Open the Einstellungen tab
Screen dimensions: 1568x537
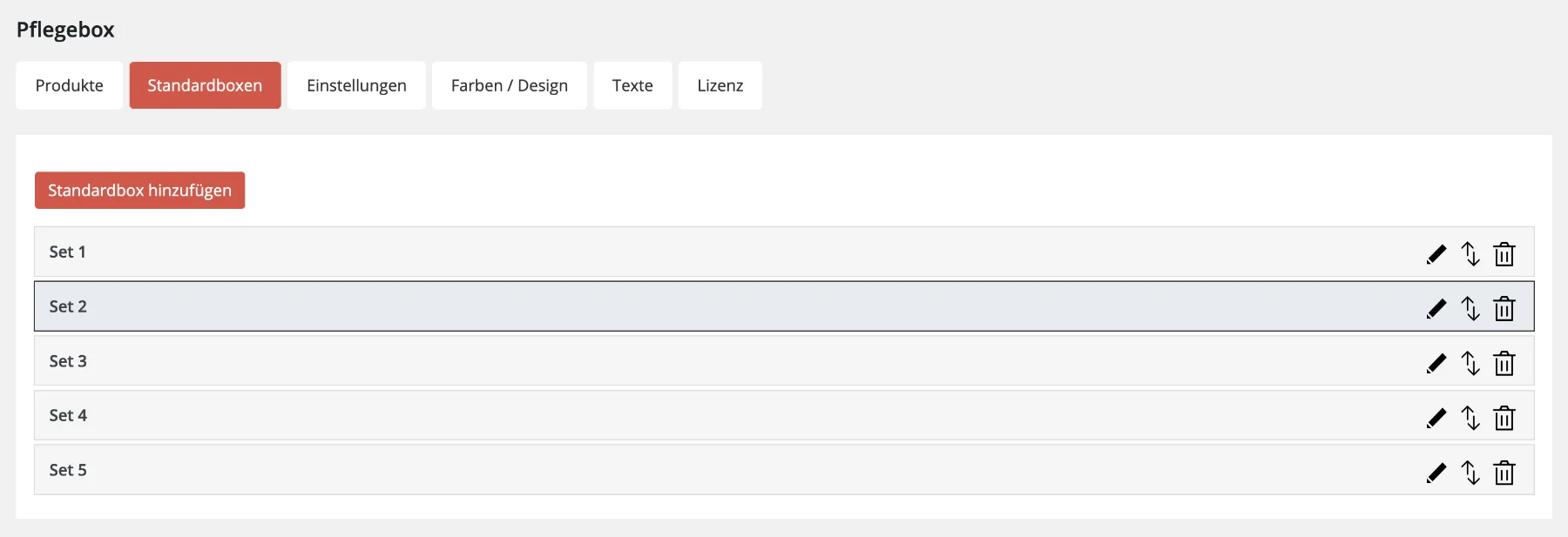[356, 85]
